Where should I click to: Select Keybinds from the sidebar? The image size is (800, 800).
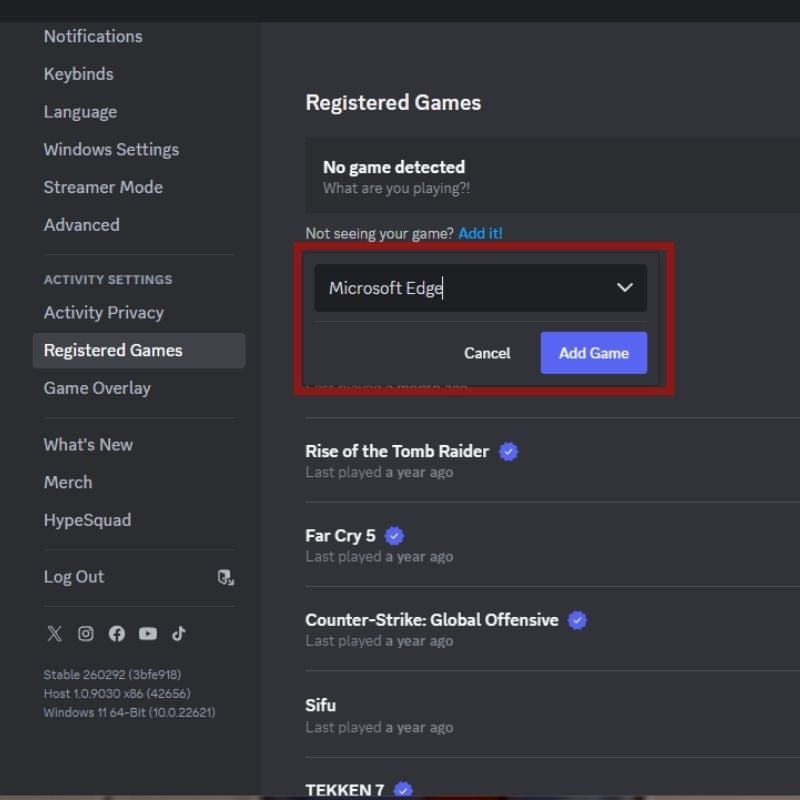point(78,74)
